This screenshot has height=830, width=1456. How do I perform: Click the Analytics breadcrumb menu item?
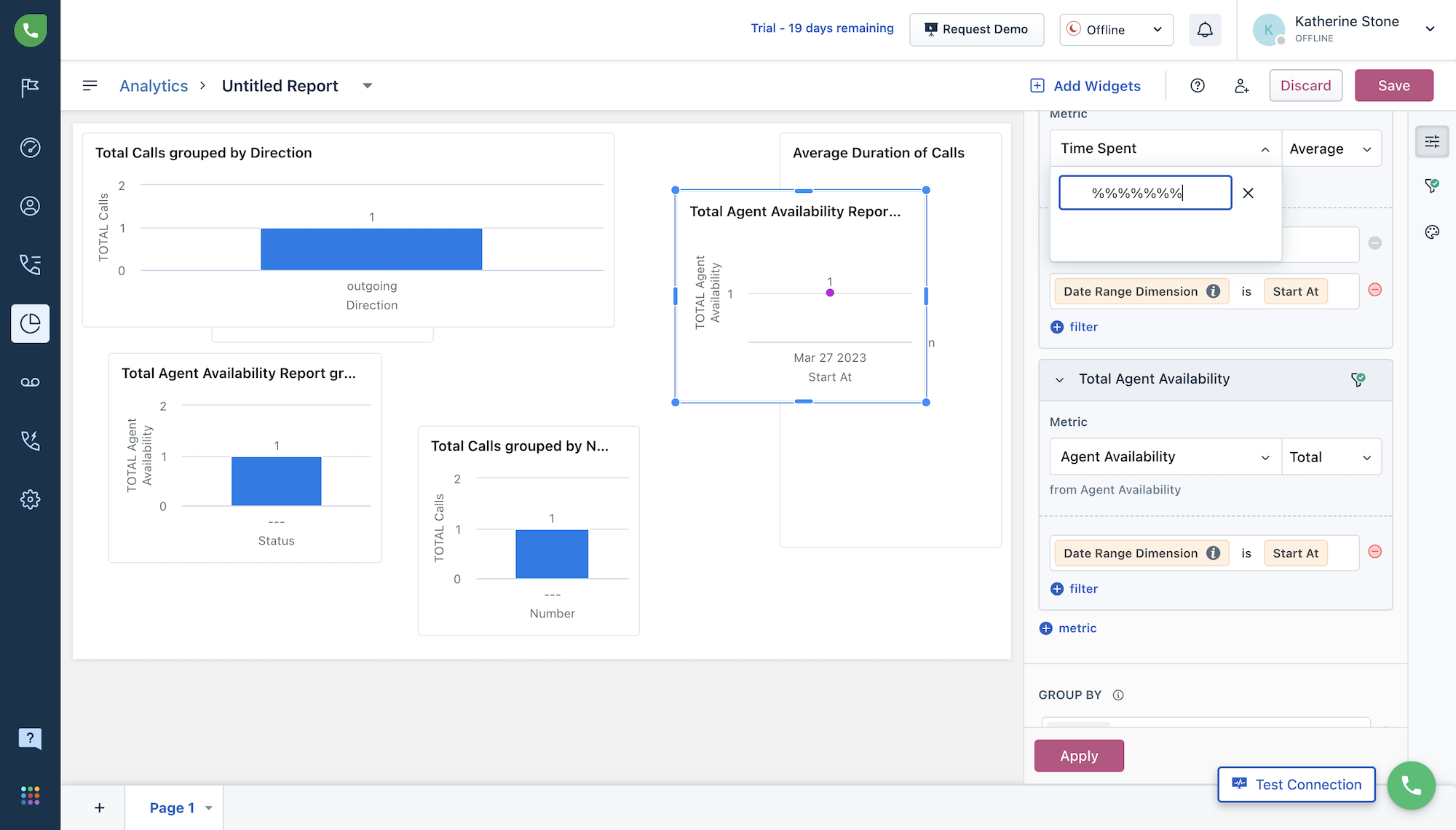click(154, 85)
